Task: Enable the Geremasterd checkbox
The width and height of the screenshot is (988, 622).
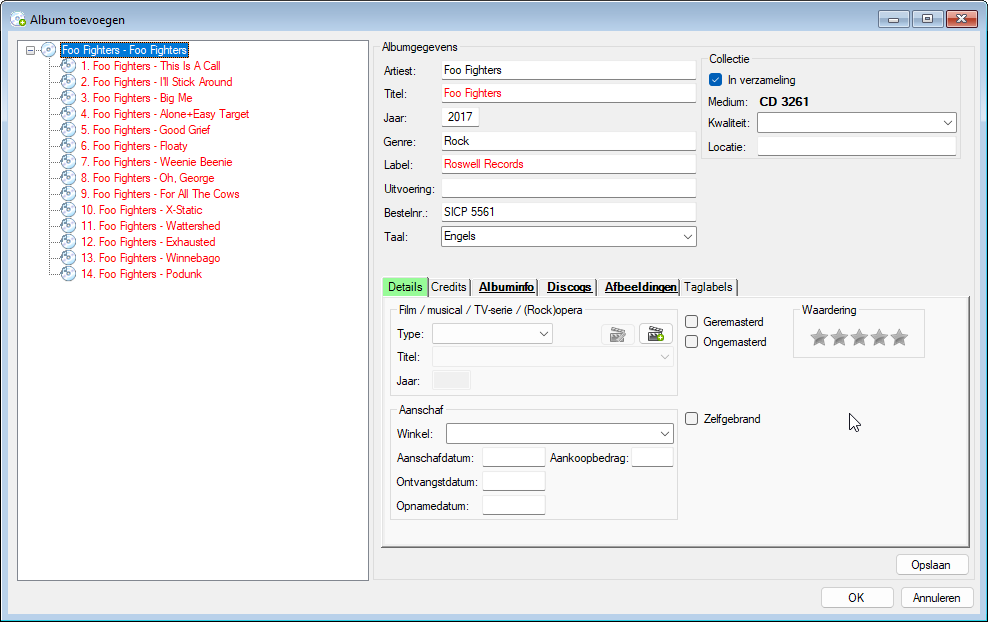Action: point(692,322)
